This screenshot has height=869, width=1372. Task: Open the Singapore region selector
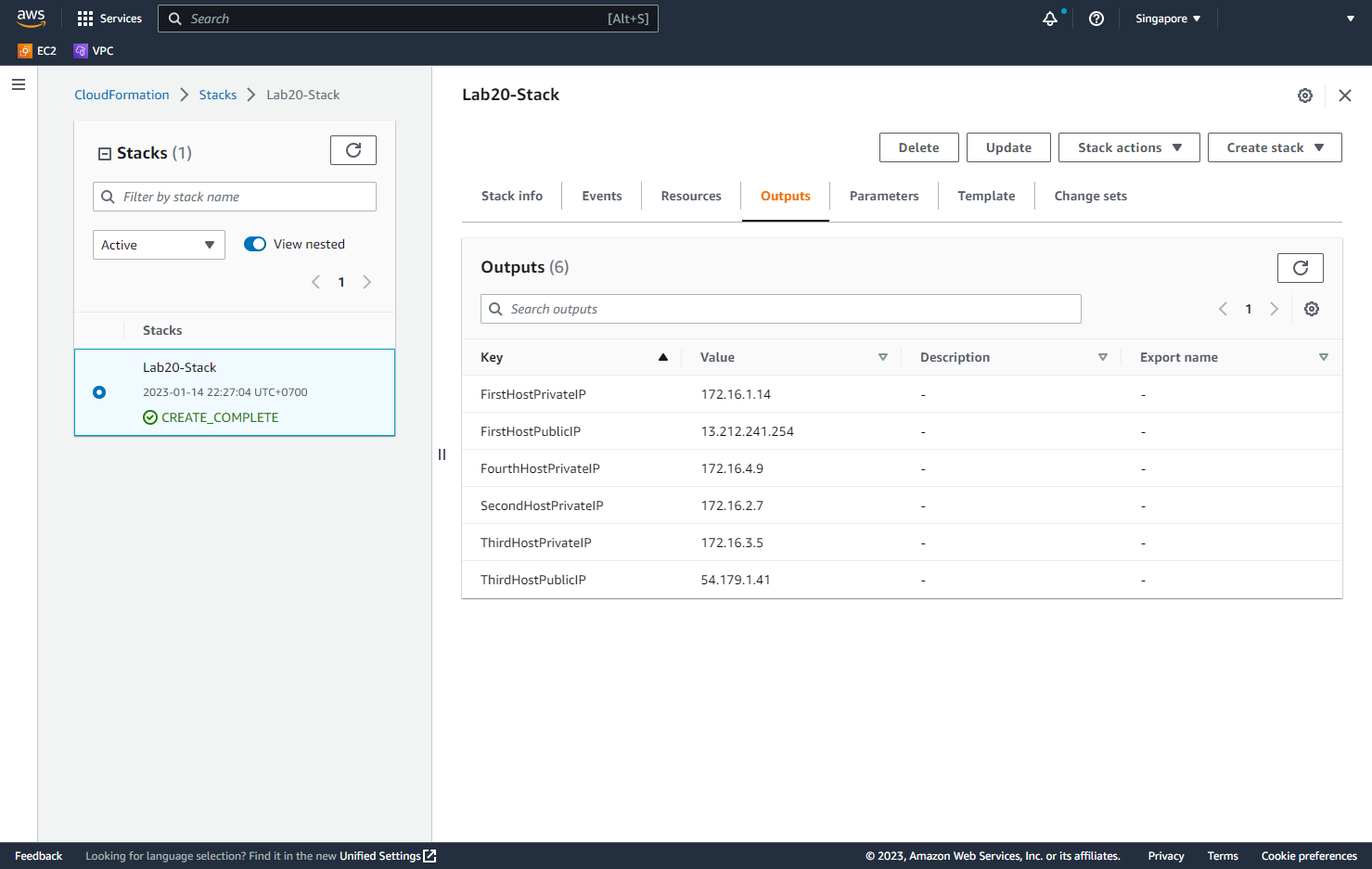(x=1168, y=19)
